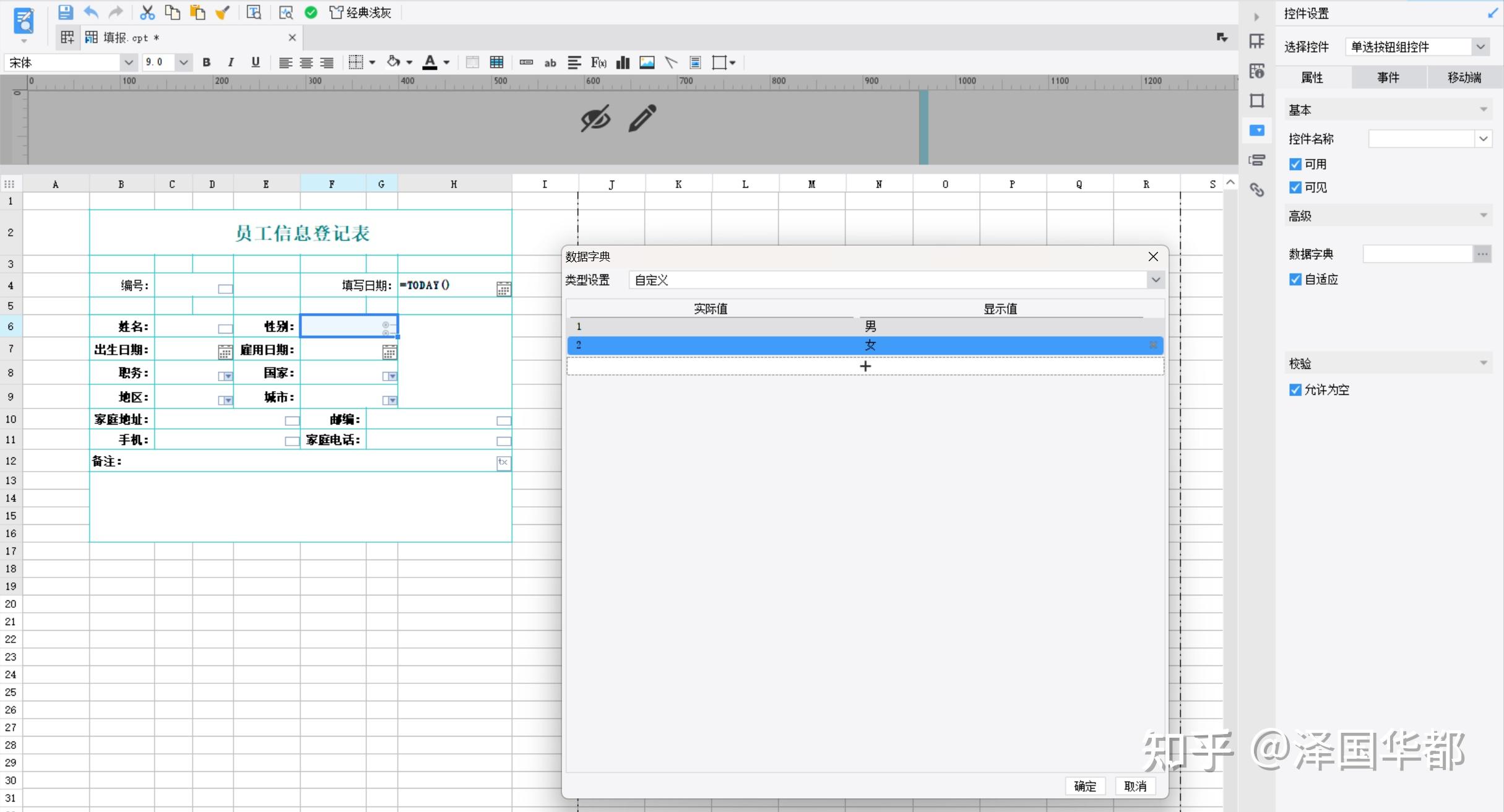Image resolution: width=1504 pixels, height=812 pixels.
Task: Click 确定 in the 数据字典 dialog
Action: coord(1085,786)
